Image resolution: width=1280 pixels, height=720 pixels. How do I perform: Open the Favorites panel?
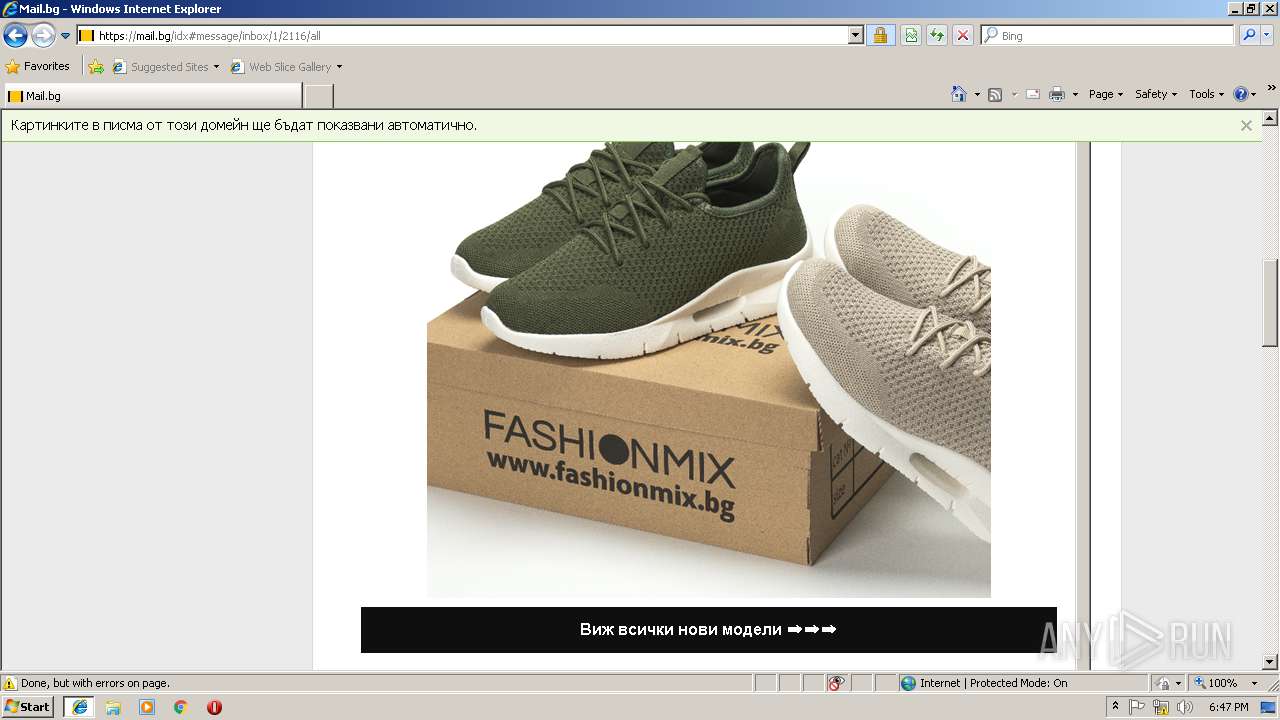pos(38,67)
